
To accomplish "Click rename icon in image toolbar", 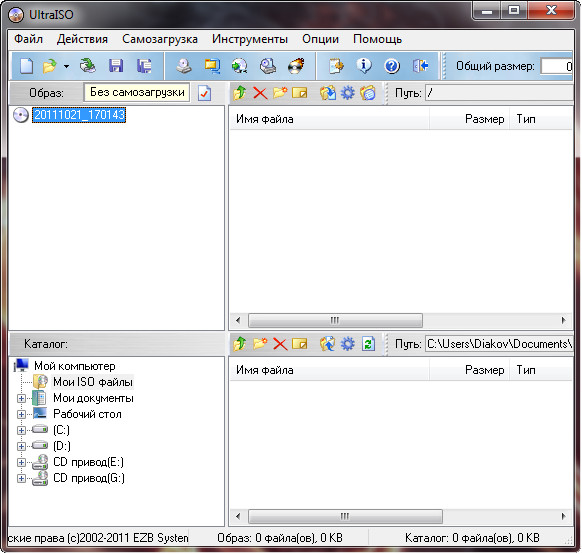I will [x=300, y=93].
